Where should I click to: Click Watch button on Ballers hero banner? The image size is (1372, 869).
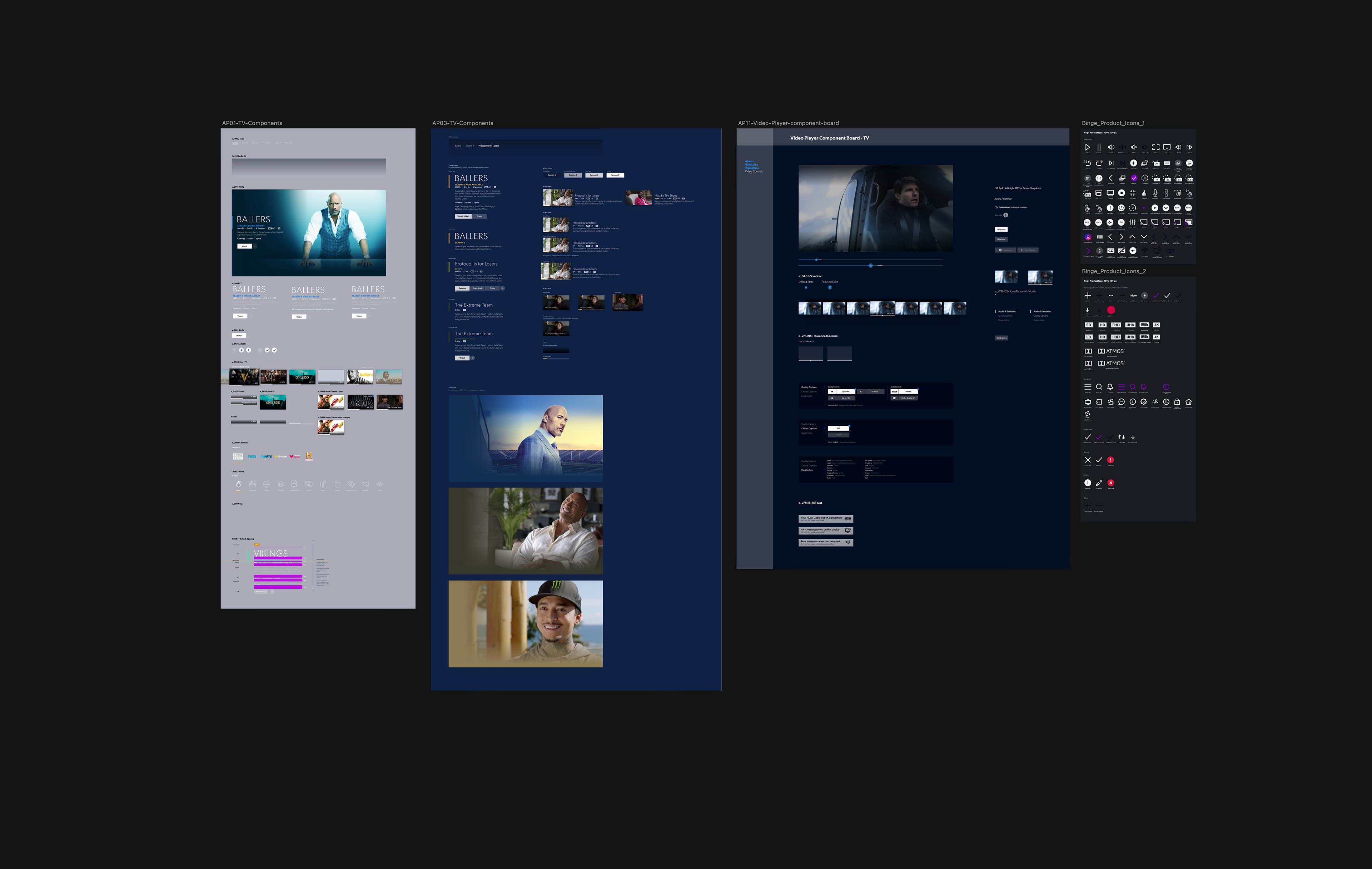pos(244,246)
